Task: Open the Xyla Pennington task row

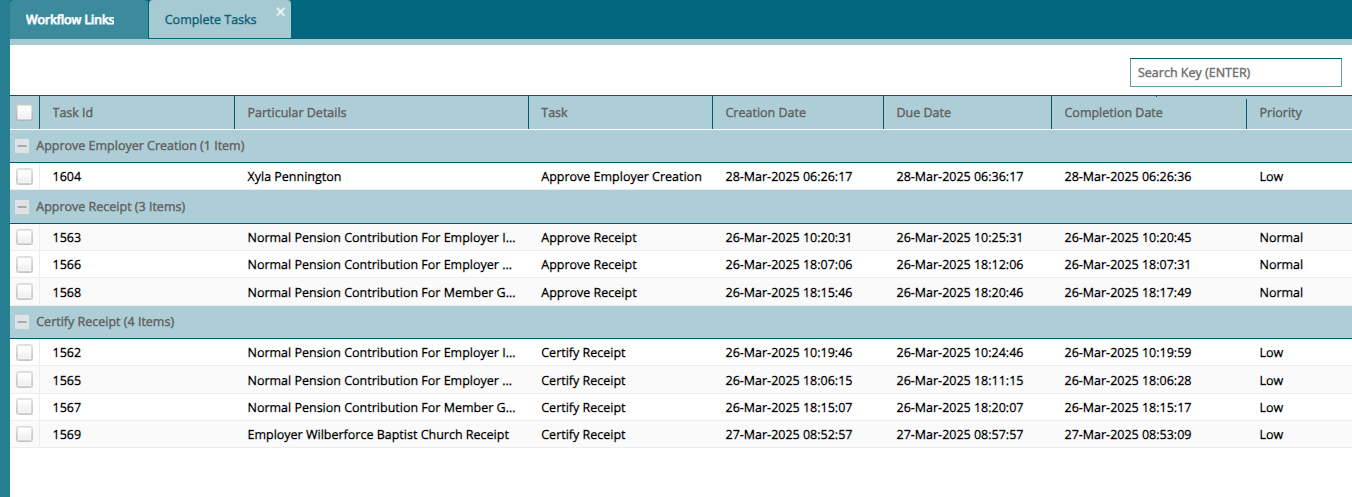Action: coord(294,177)
